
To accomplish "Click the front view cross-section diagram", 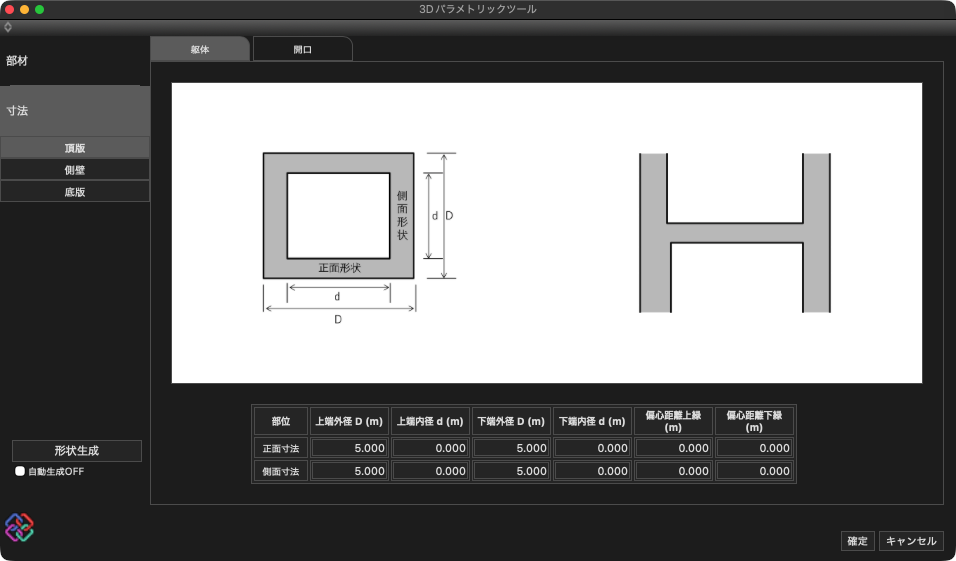I will [x=339, y=215].
